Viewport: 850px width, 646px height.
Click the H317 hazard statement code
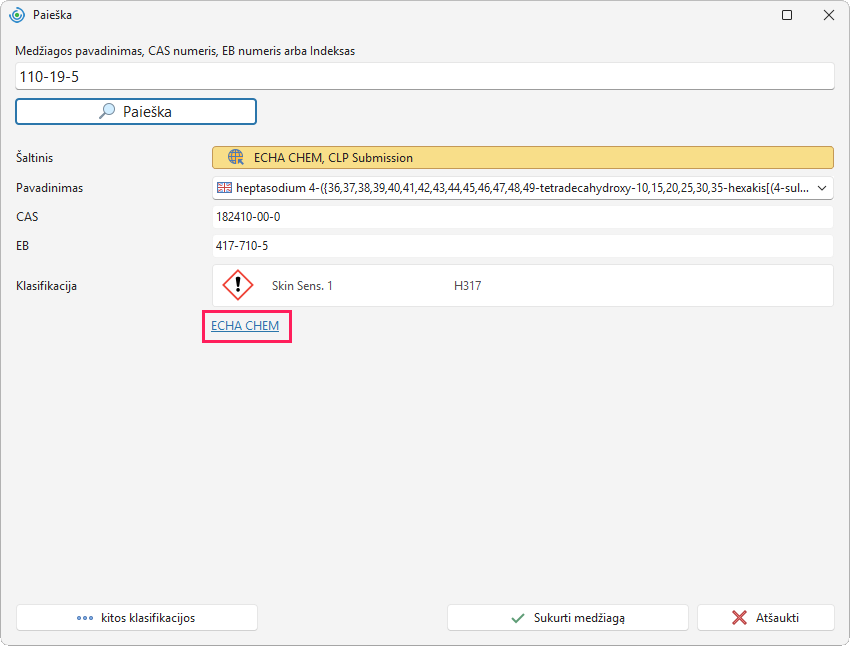[467, 286]
